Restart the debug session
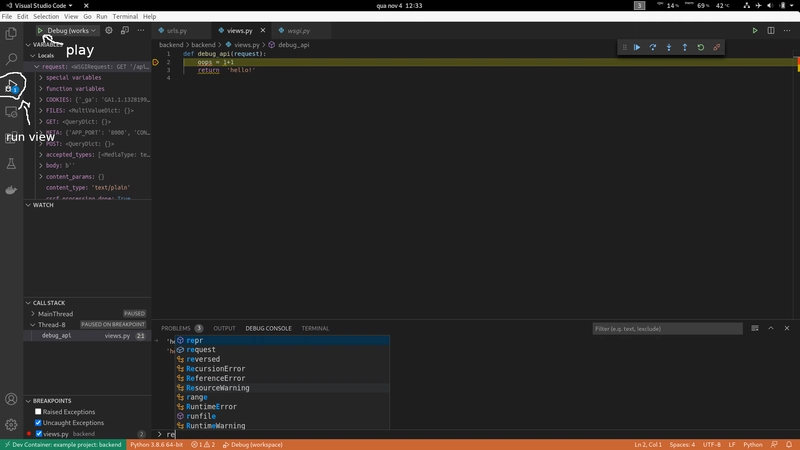 701,47
